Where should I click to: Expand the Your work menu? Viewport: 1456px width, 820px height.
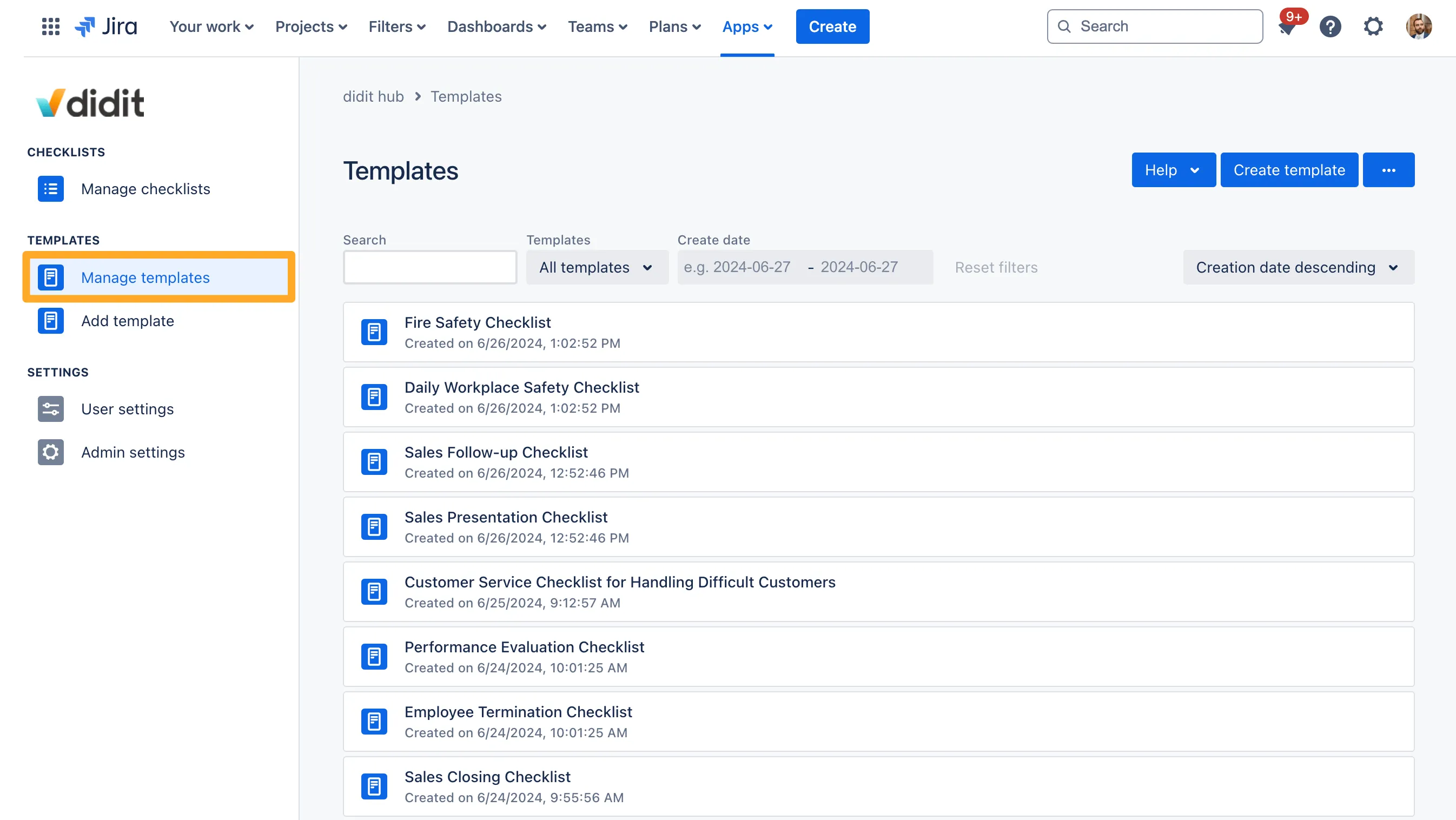(211, 27)
